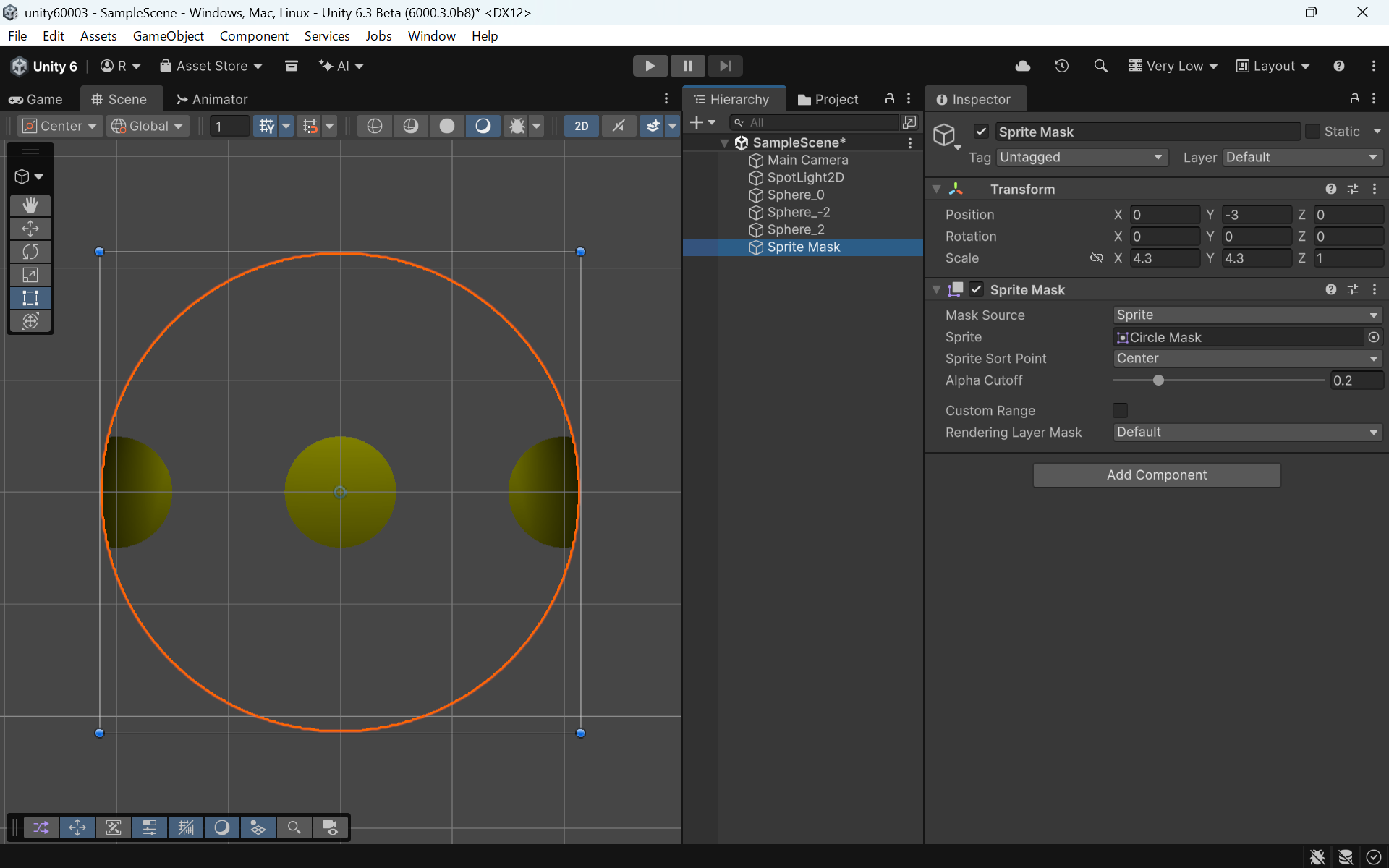Screen dimensions: 1389x868
Task: Click the Add Component button
Action: 1156,475
